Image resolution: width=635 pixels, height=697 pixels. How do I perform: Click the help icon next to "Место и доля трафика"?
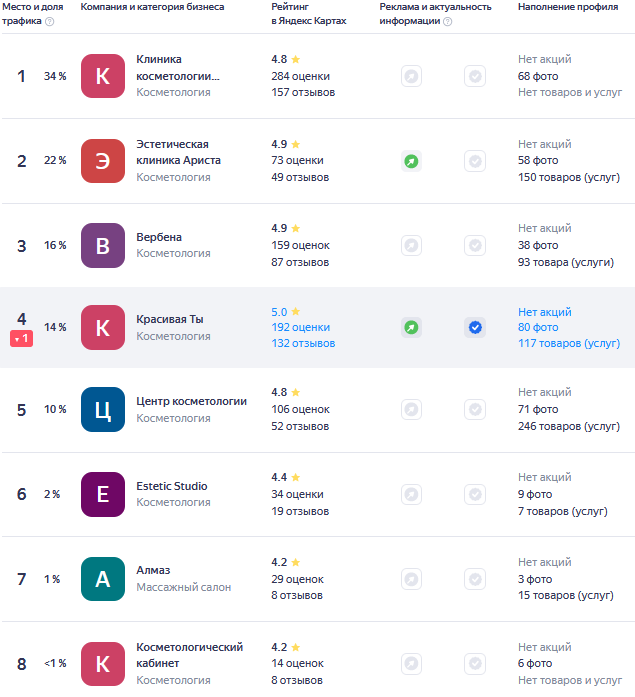click(x=50, y=21)
